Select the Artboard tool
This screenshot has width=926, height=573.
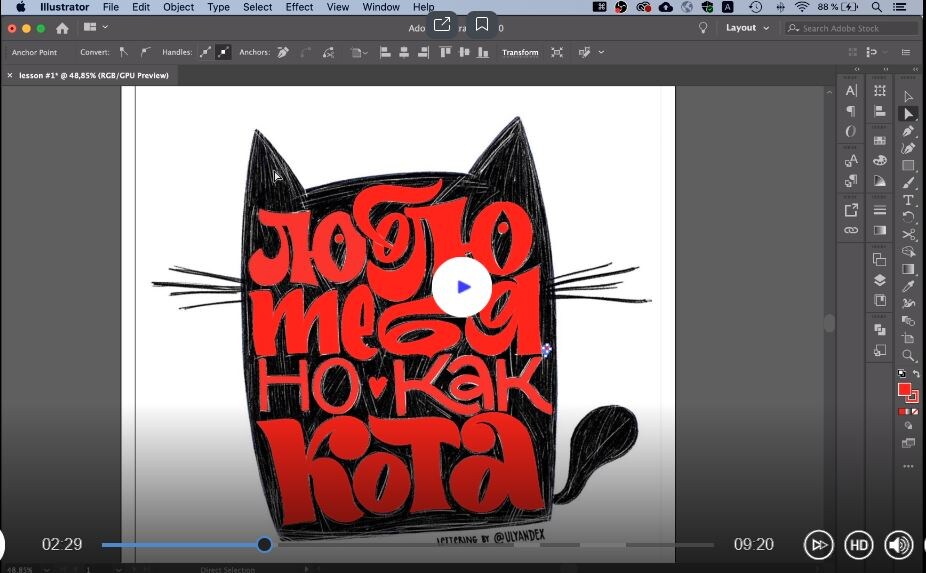point(908,338)
